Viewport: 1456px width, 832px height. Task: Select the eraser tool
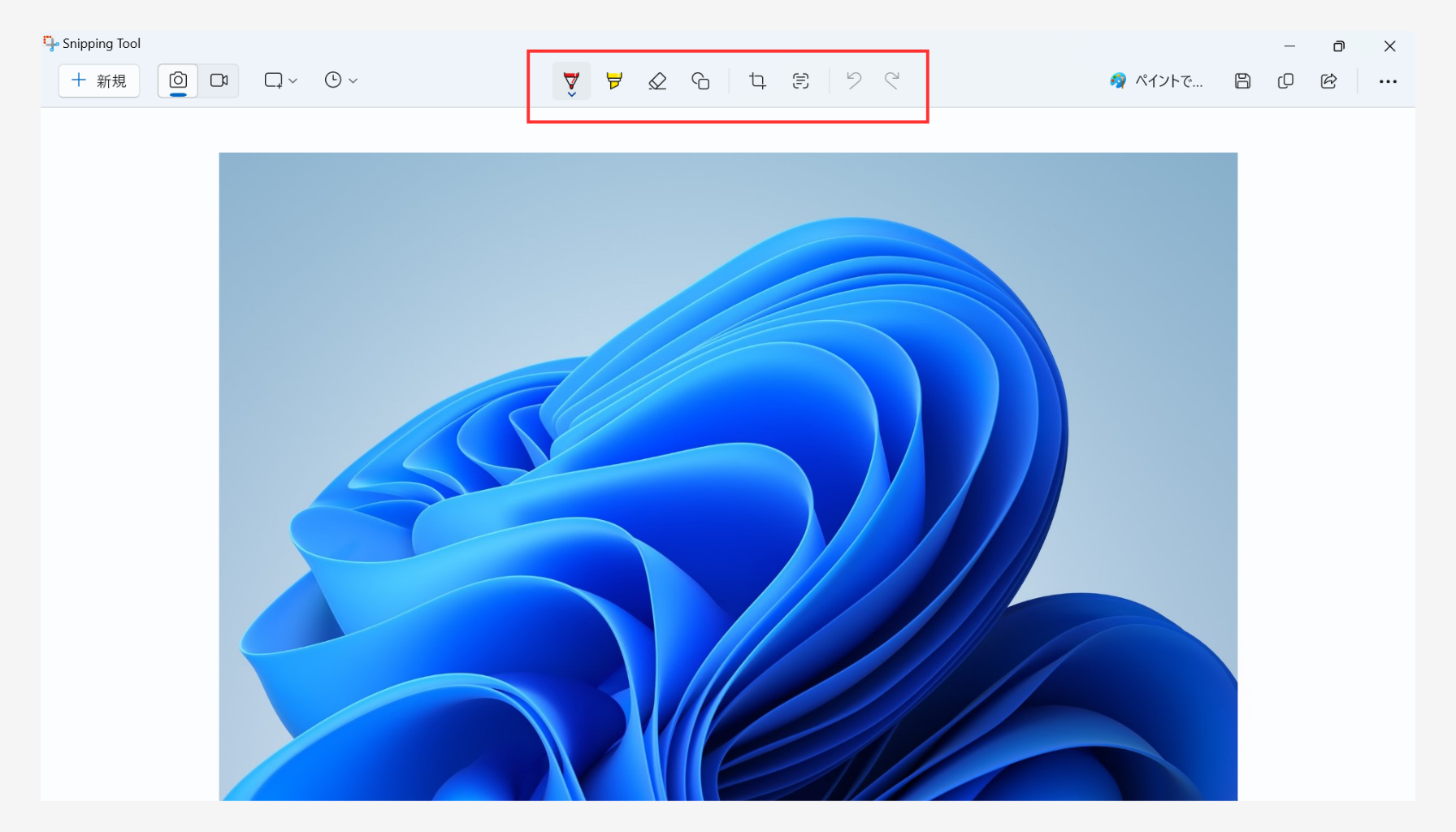[657, 80]
